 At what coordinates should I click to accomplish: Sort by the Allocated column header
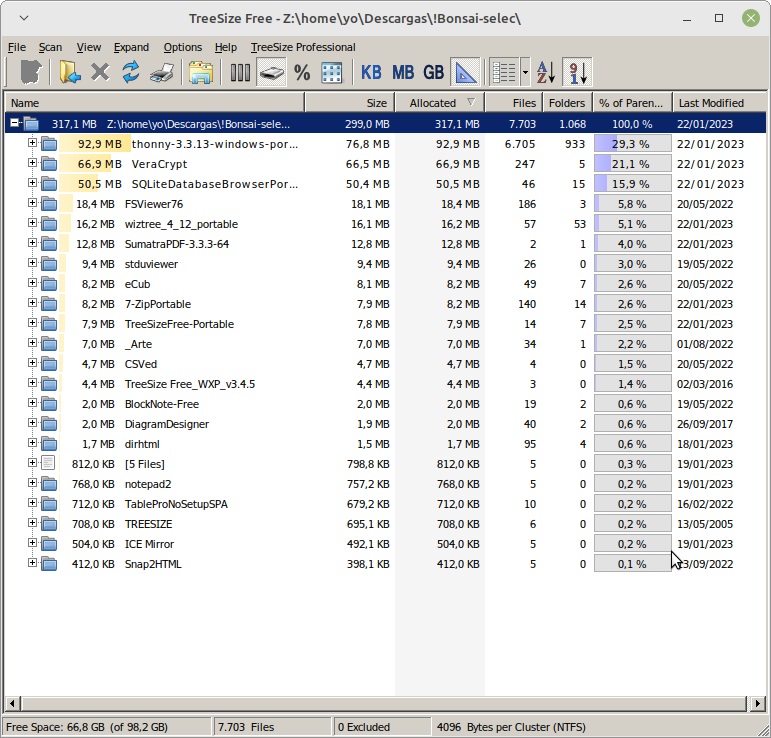432,103
